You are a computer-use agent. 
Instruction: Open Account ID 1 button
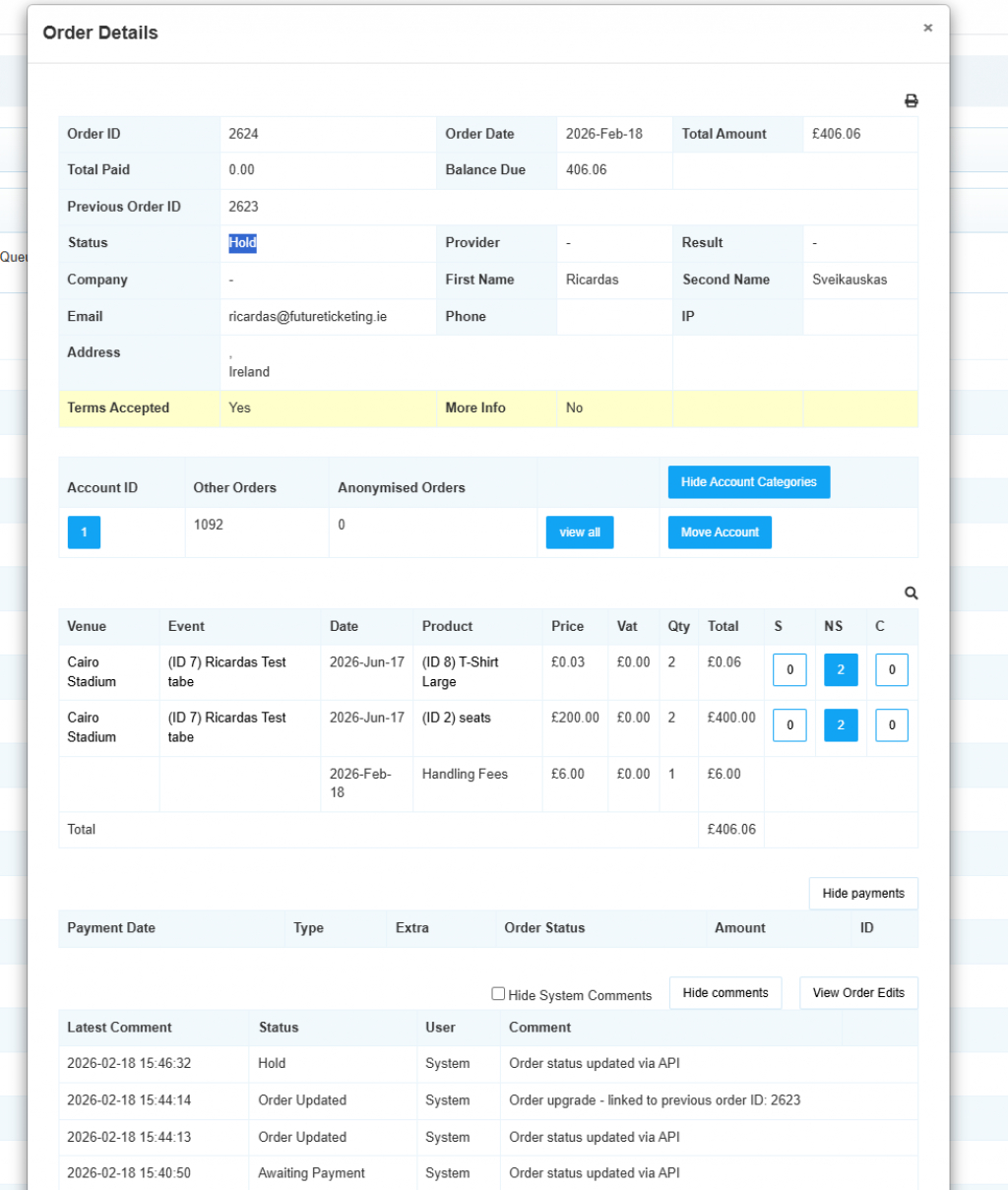pos(84,532)
